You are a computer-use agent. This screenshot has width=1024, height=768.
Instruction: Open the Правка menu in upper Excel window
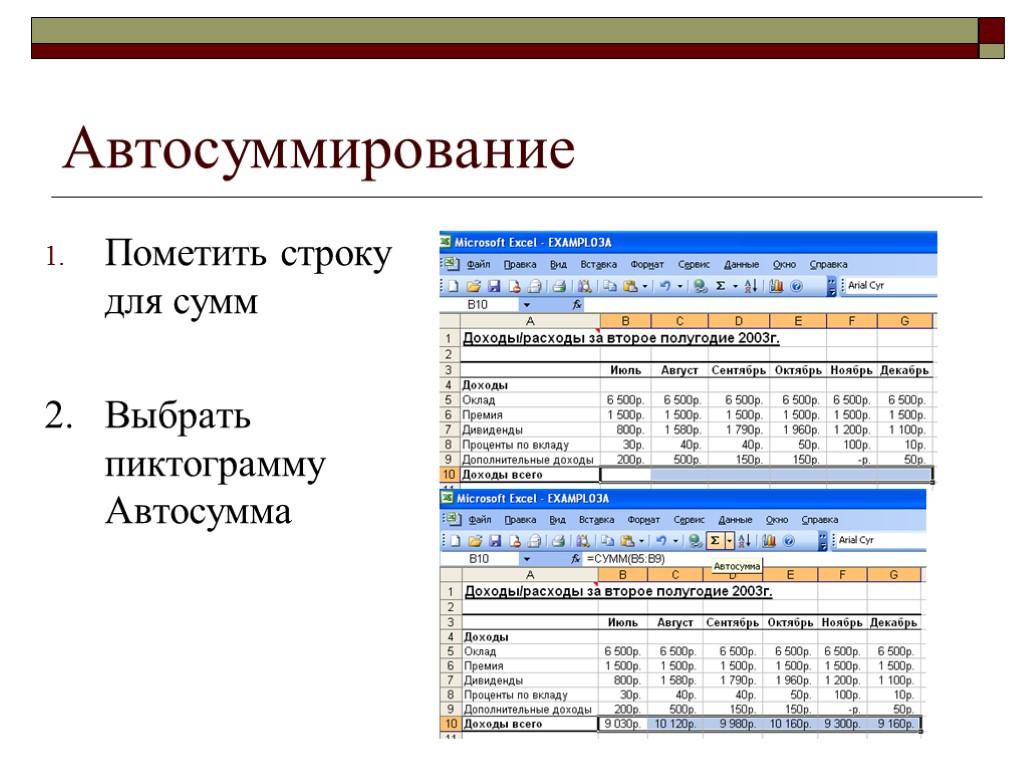pos(520,264)
